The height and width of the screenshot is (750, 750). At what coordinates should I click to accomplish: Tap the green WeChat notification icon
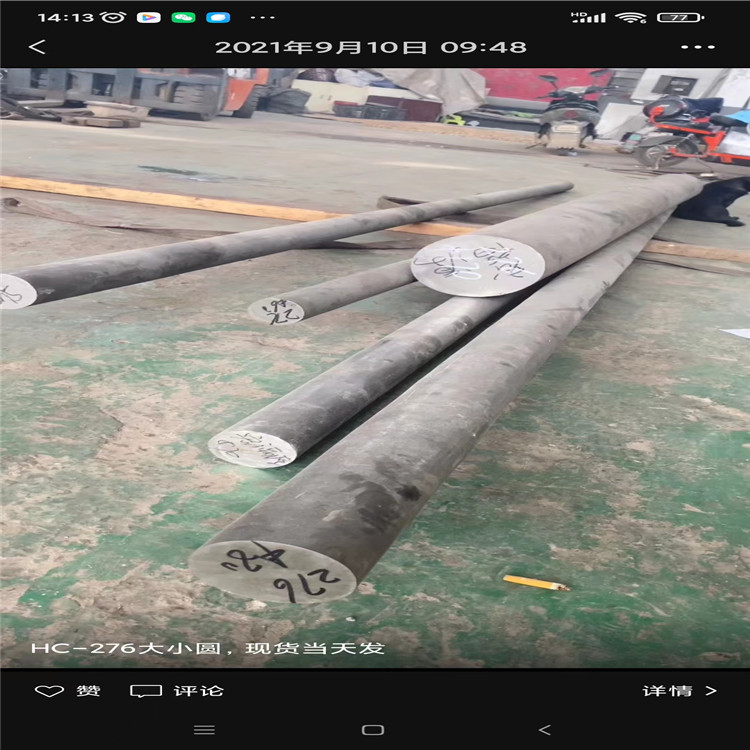point(183,17)
